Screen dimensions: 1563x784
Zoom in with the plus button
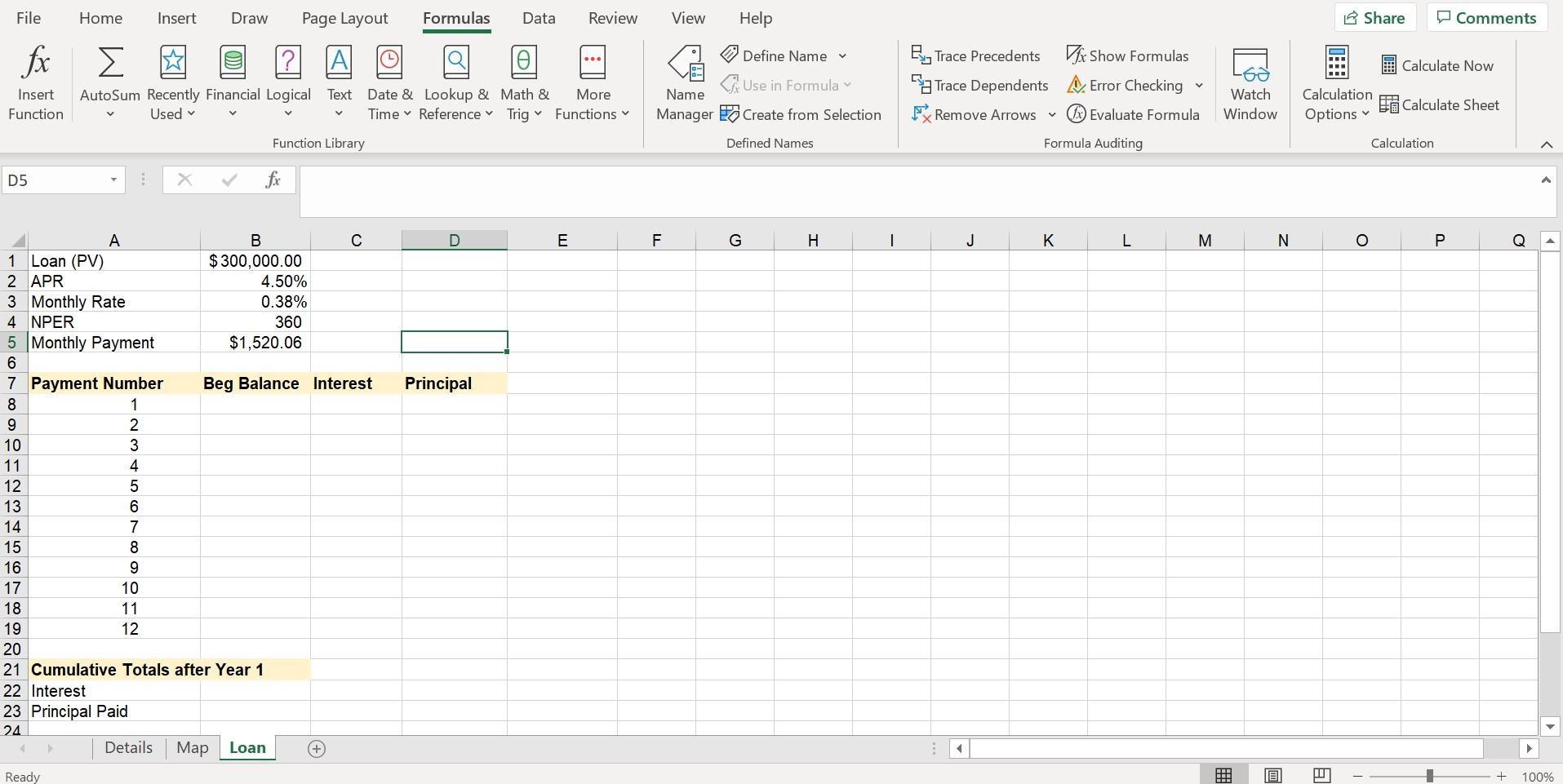click(x=1501, y=776)
